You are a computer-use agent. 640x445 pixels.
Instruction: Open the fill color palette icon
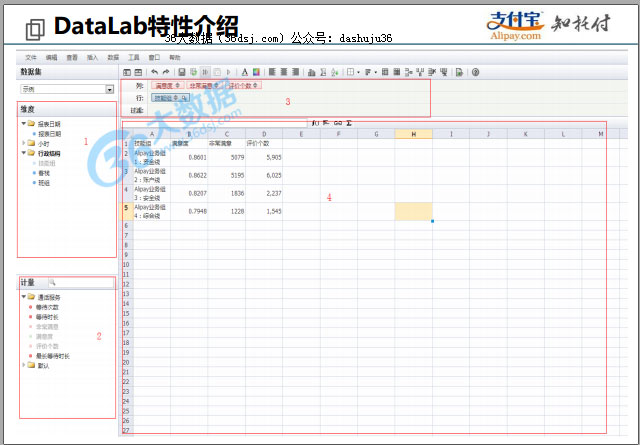point(256,72)
